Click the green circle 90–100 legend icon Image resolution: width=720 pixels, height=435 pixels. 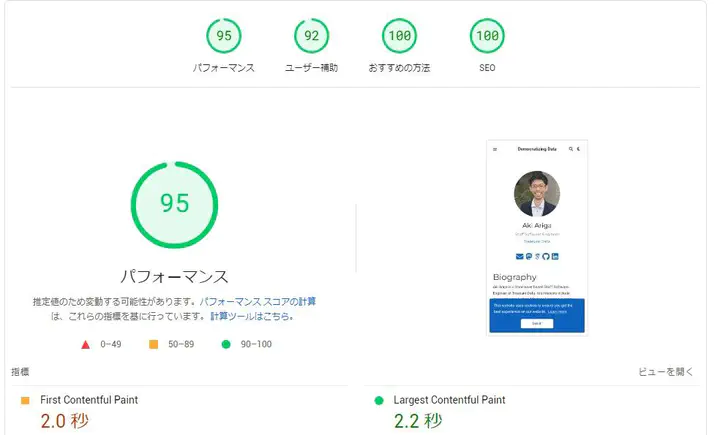pyautogui.click(x=226, y=344)
